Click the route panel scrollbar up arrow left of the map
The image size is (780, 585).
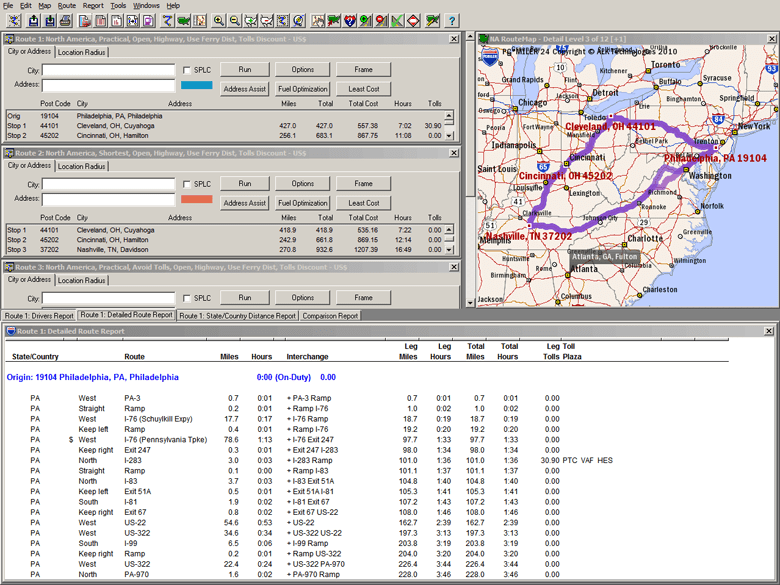click(470, 36)
